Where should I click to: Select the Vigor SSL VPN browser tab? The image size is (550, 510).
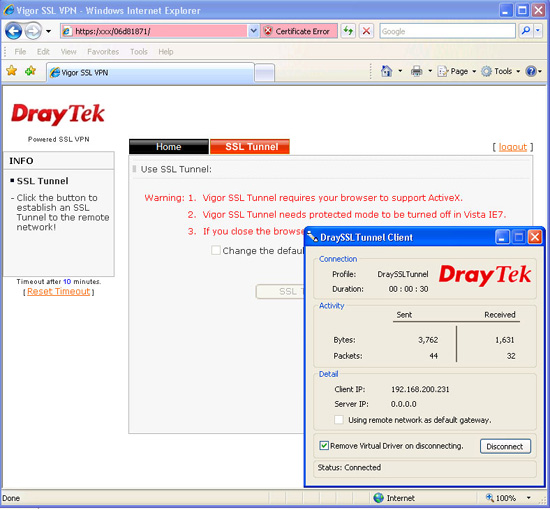point(150,73)
